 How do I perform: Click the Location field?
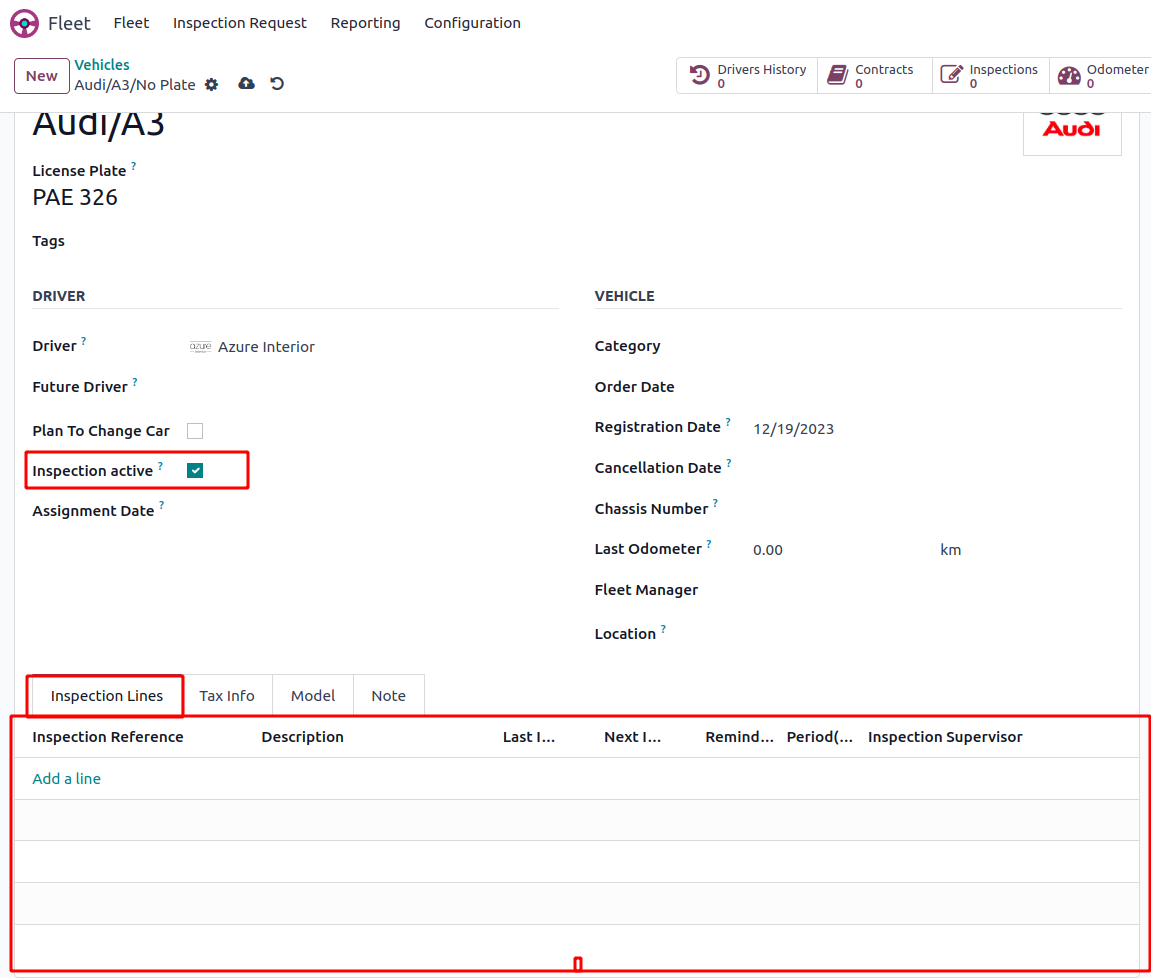(937, 634)
